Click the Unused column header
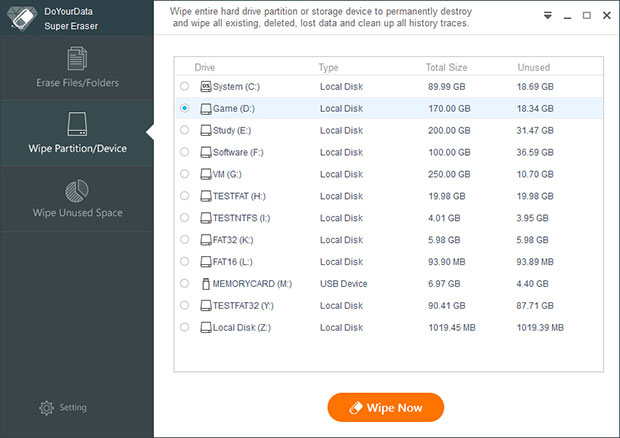This screenshot has height=438, width=620. [x=533, y=67]
